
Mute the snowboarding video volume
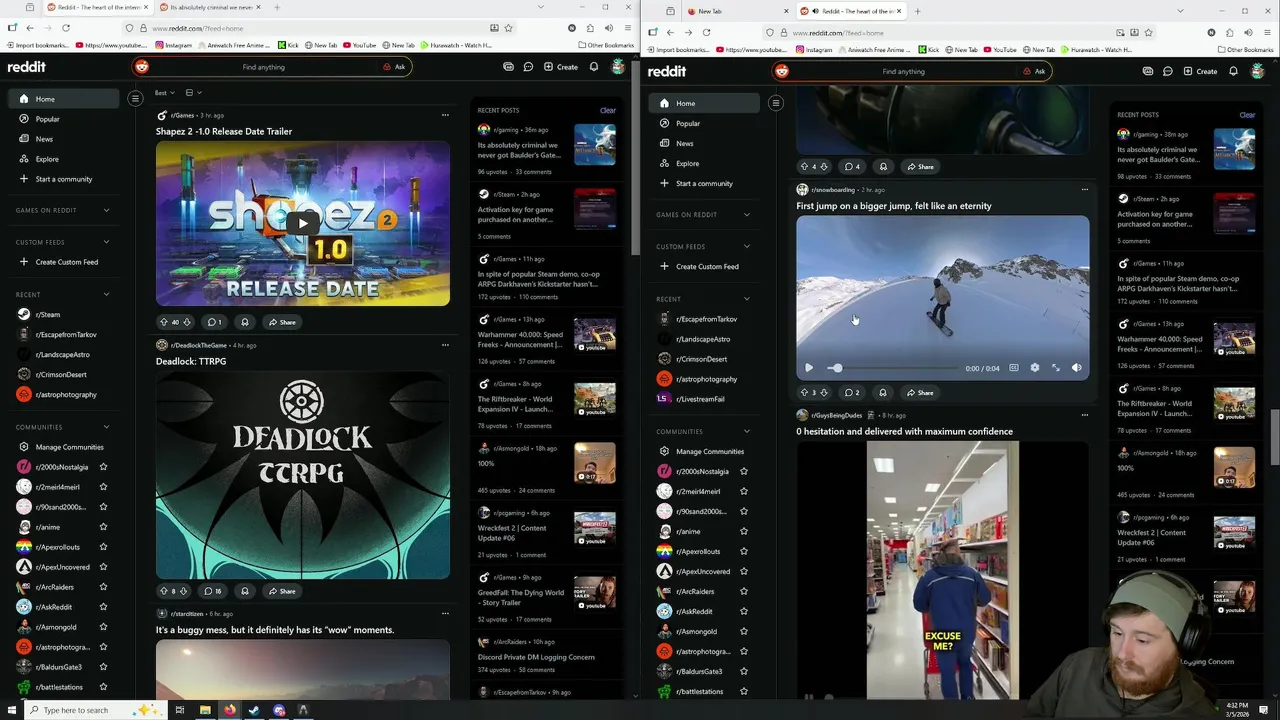click(1077, 368)
